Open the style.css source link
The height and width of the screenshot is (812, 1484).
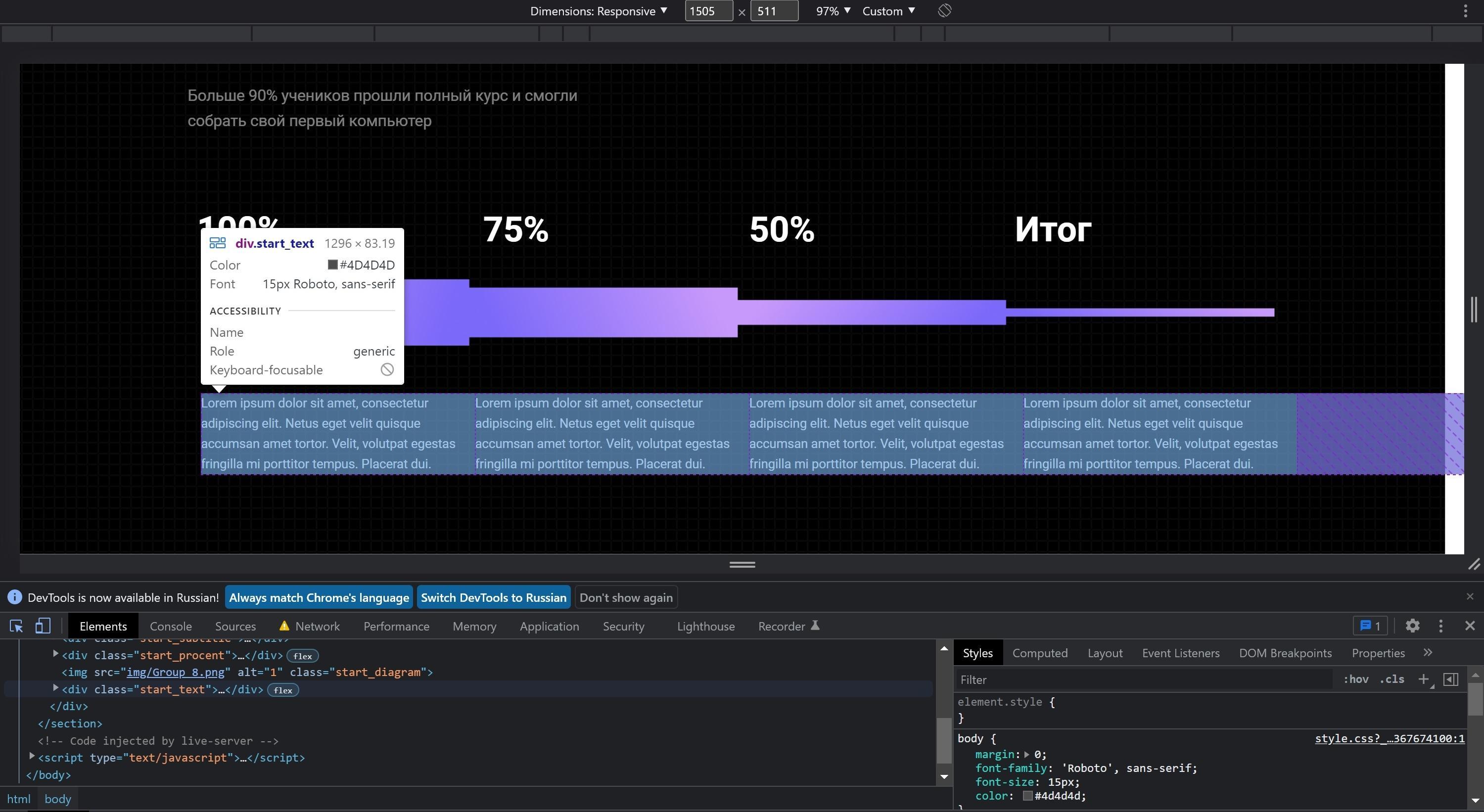click(x=1389, y=739)
